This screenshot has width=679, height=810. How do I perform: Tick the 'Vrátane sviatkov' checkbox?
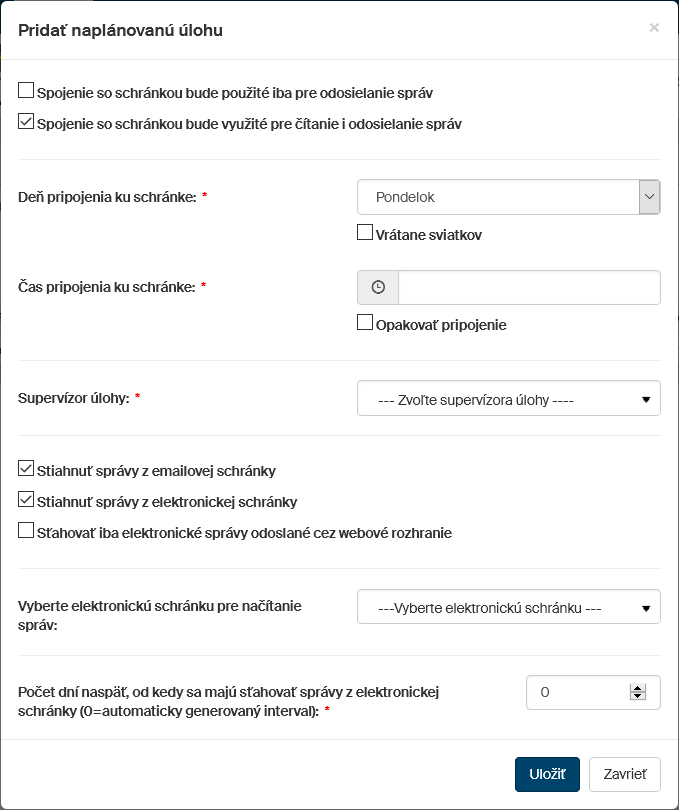click(x=365, y=233)
